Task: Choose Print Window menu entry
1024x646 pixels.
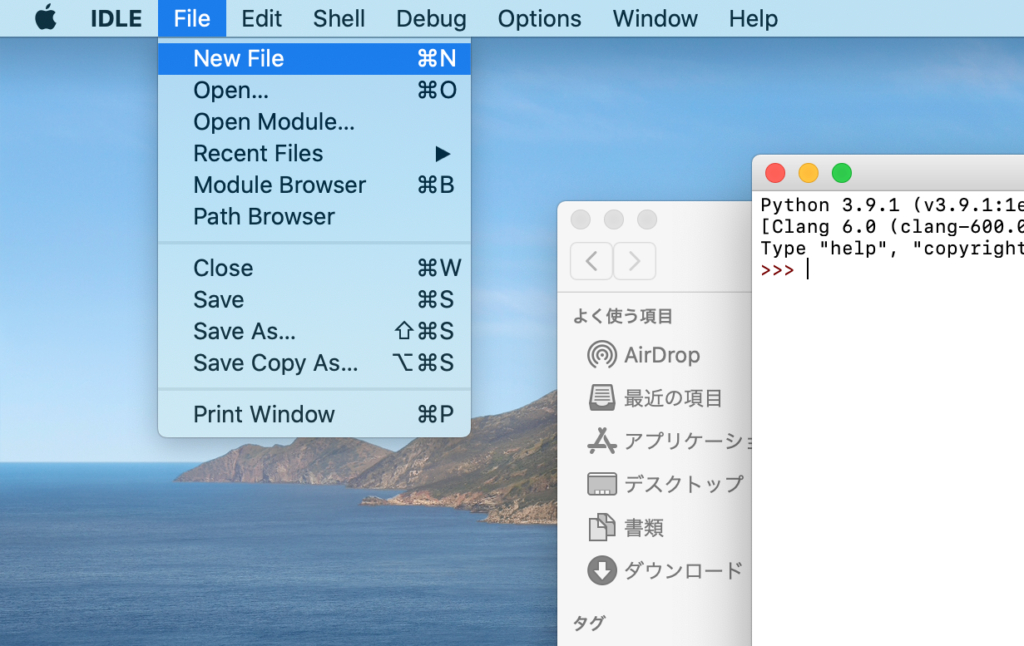Action: [x=314, y=414]
